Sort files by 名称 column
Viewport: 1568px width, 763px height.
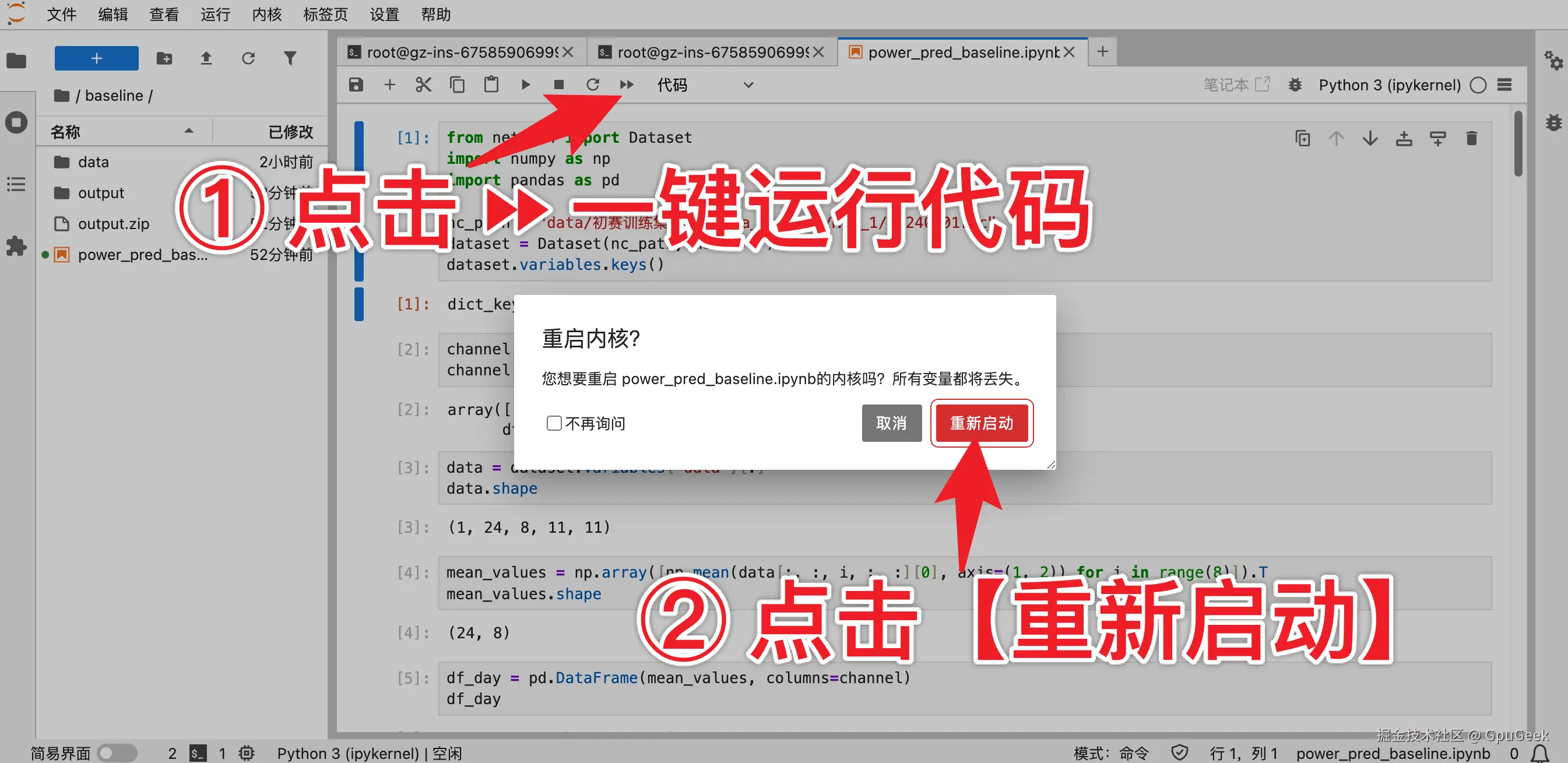pyautogui.click(x=66, y=131)
